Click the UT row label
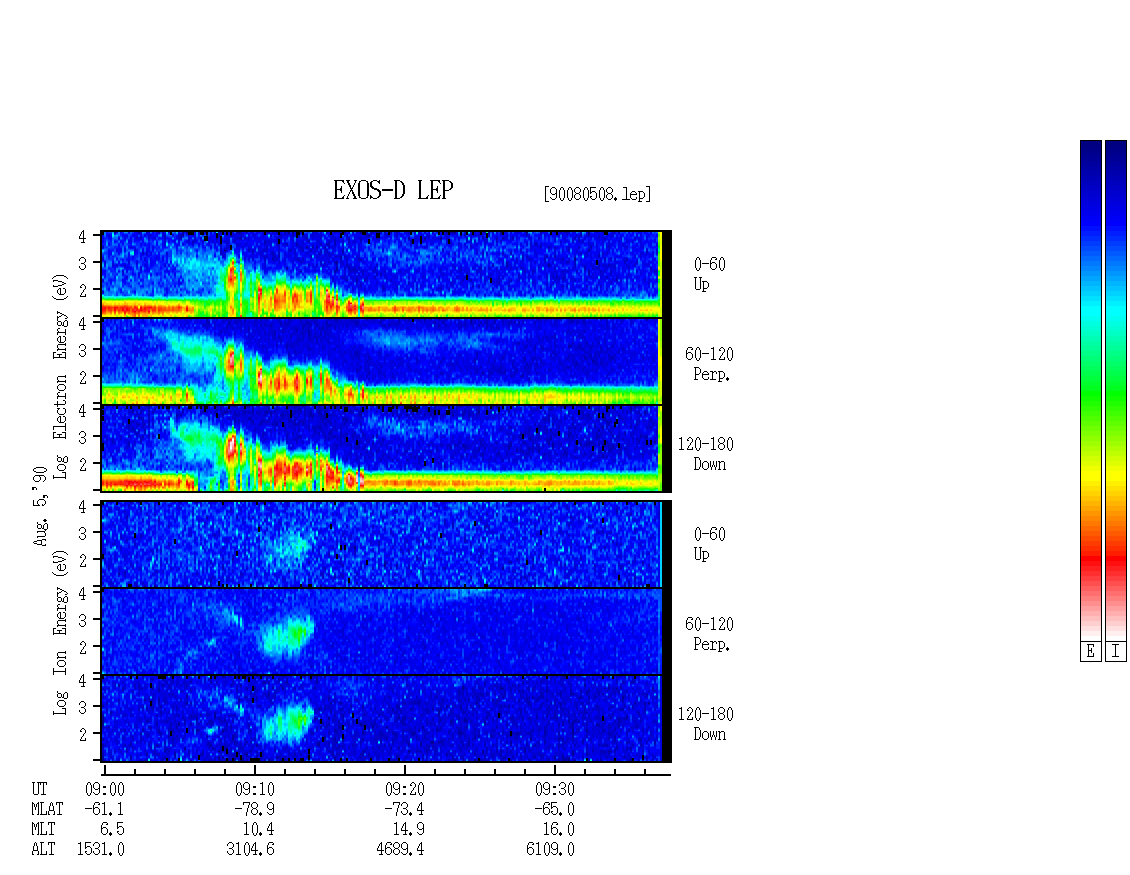 click(40, 789)
